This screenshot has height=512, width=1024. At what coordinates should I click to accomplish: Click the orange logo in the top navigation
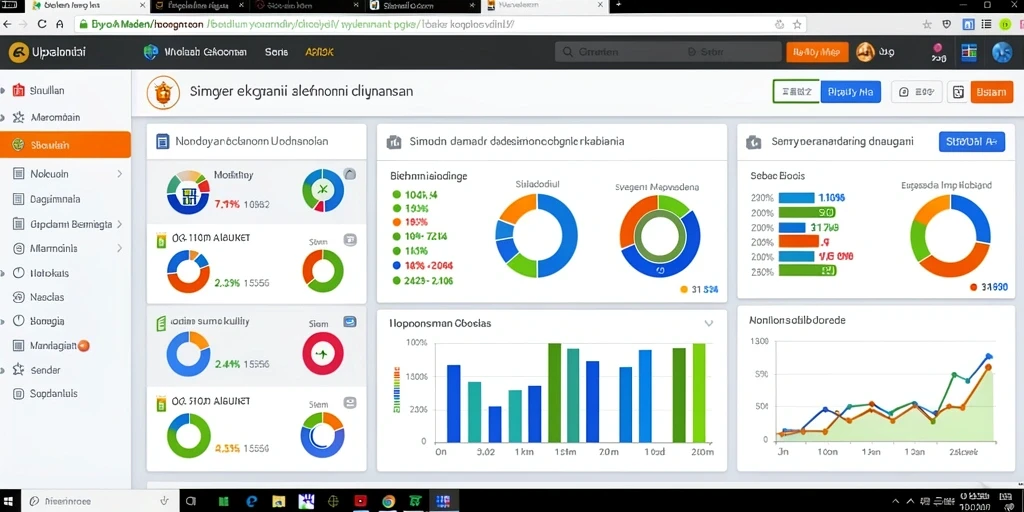(18, 52)
